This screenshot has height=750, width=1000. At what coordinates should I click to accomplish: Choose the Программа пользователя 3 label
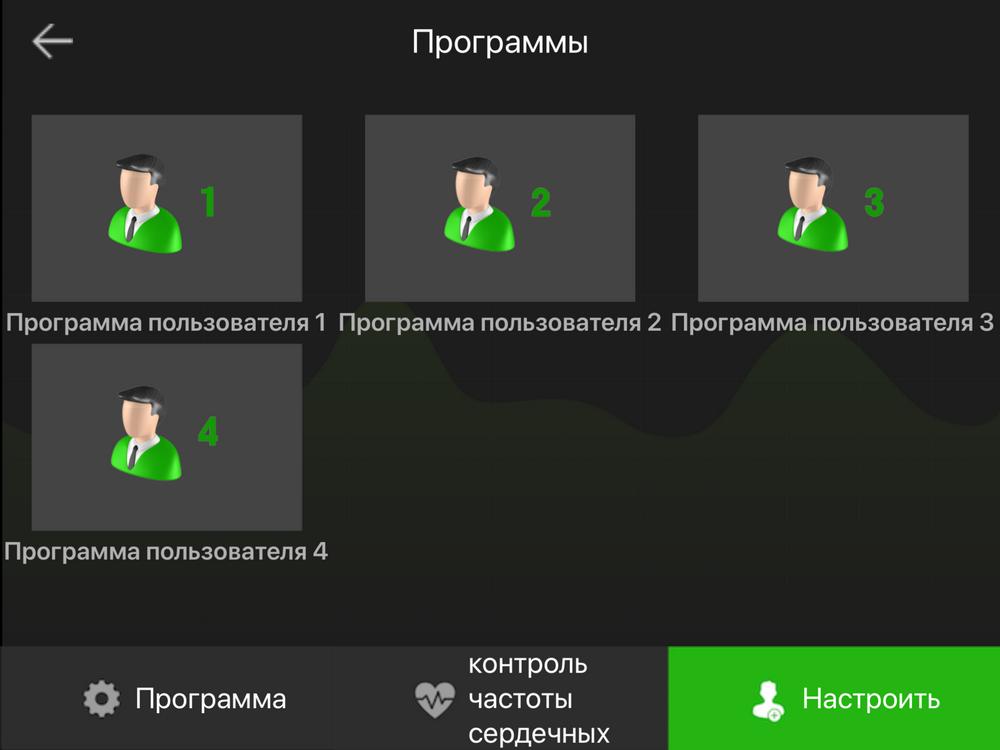point(832,322)
